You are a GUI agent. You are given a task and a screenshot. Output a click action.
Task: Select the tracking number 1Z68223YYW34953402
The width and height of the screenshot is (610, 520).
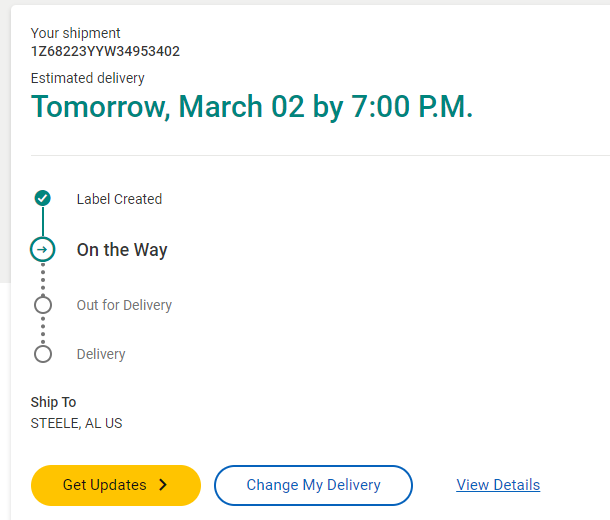coord(105,51)
